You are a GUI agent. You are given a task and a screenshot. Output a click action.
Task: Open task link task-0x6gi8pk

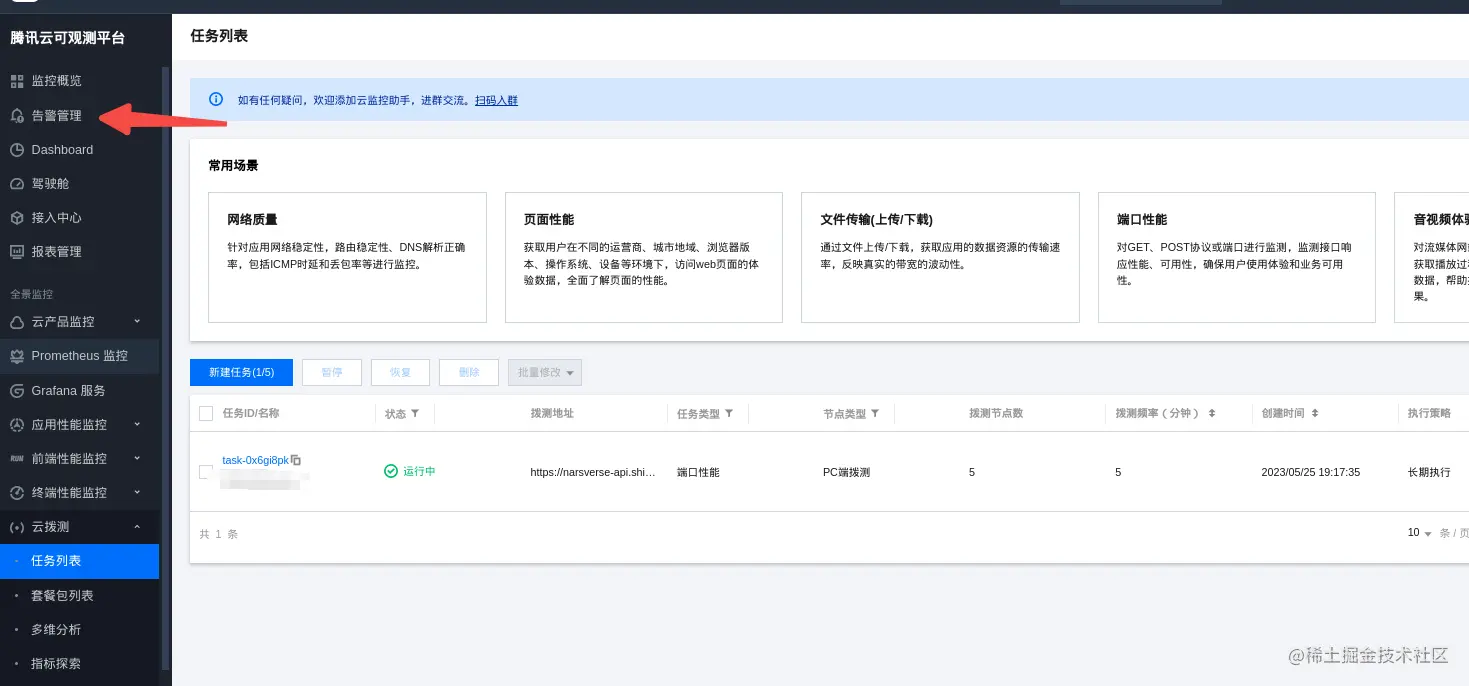[255, 460]
